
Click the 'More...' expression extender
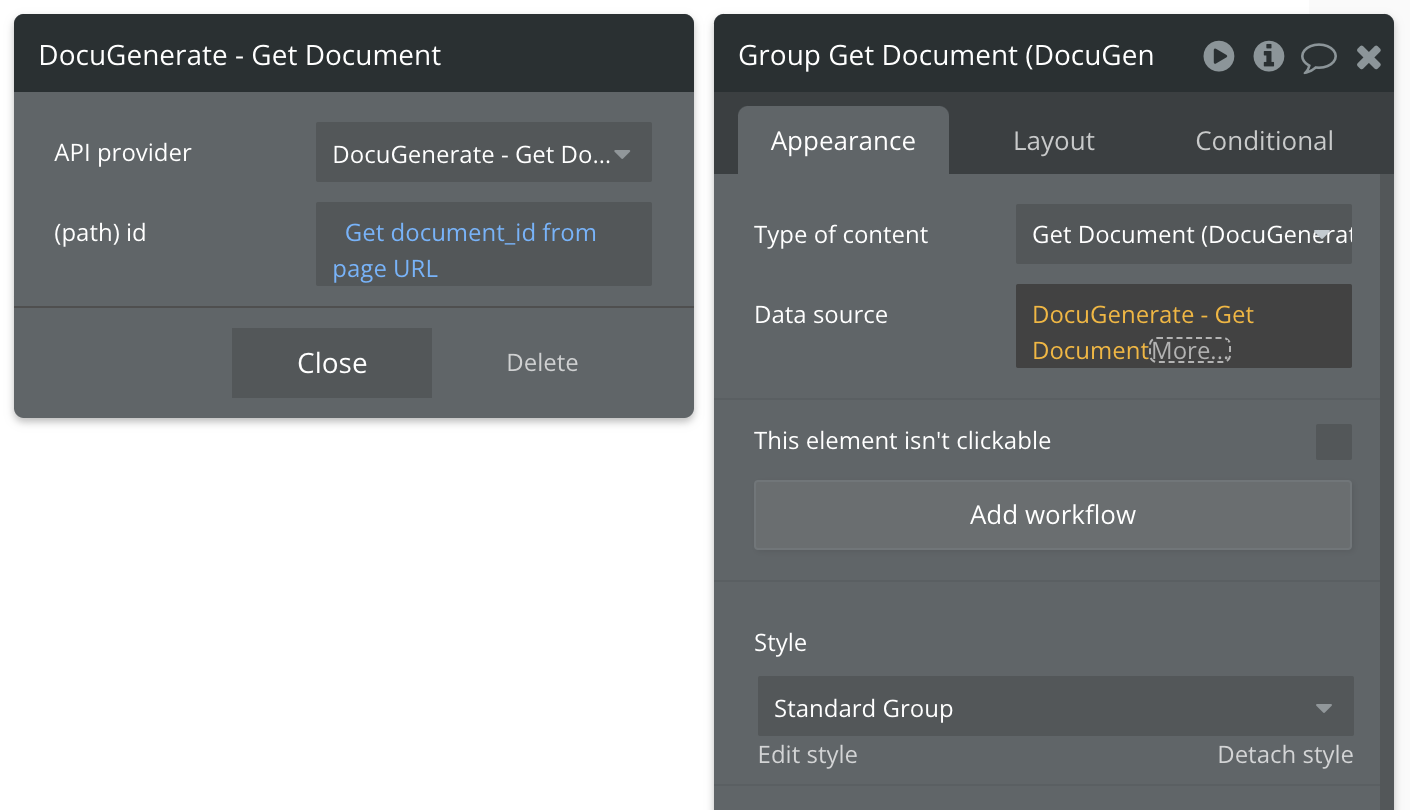(x=1190, y=351)
